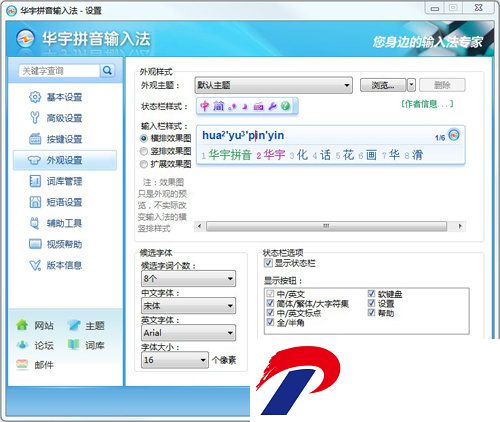Open 候选字词个数 dropdown showing 8个
The width and height of the screenshot is (500, 422).
coord(188,278)
